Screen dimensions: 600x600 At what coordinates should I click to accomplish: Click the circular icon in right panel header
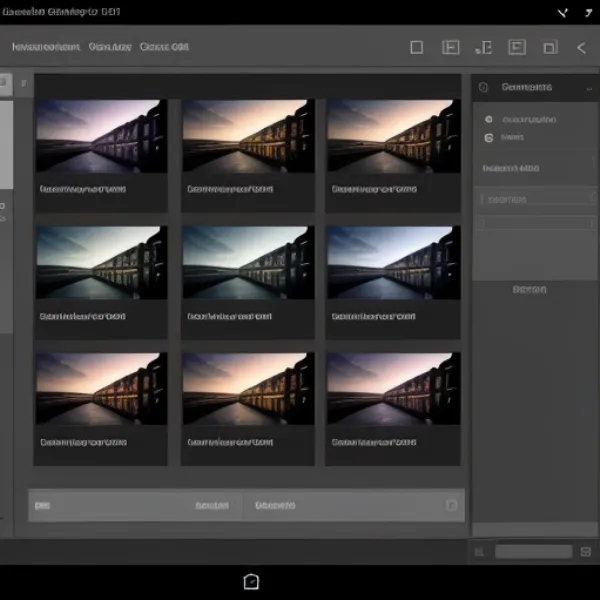(x=484, y=87)
